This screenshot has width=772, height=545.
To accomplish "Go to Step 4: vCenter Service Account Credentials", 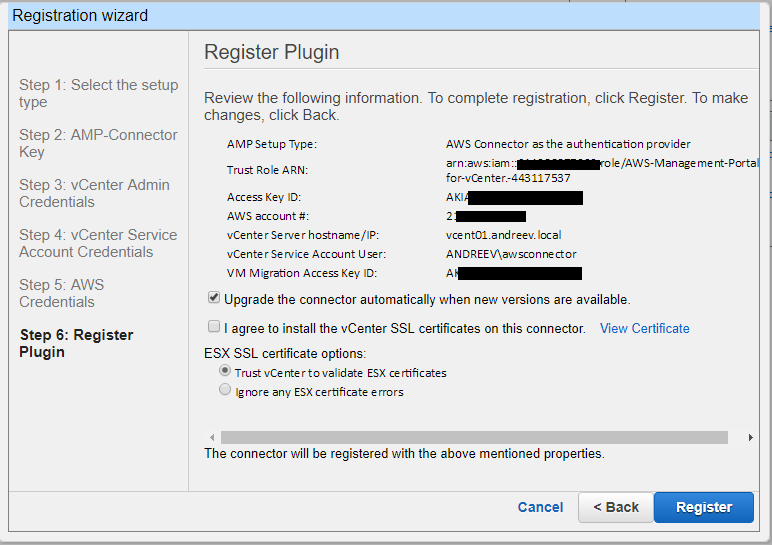I will pos(98,243).
